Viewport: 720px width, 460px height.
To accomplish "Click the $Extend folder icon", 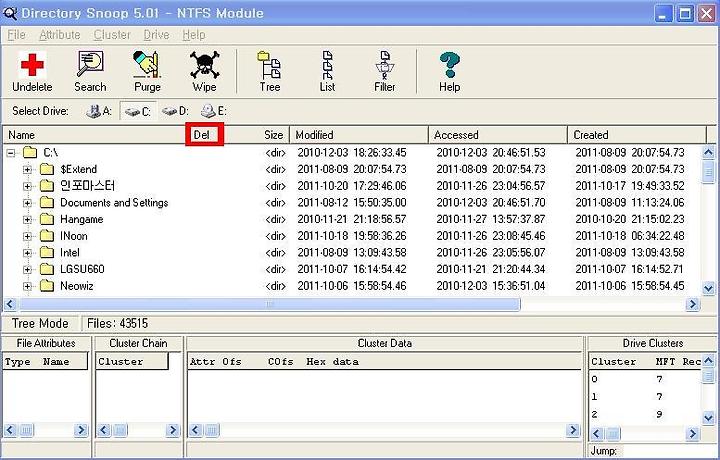I will point(46,169).
